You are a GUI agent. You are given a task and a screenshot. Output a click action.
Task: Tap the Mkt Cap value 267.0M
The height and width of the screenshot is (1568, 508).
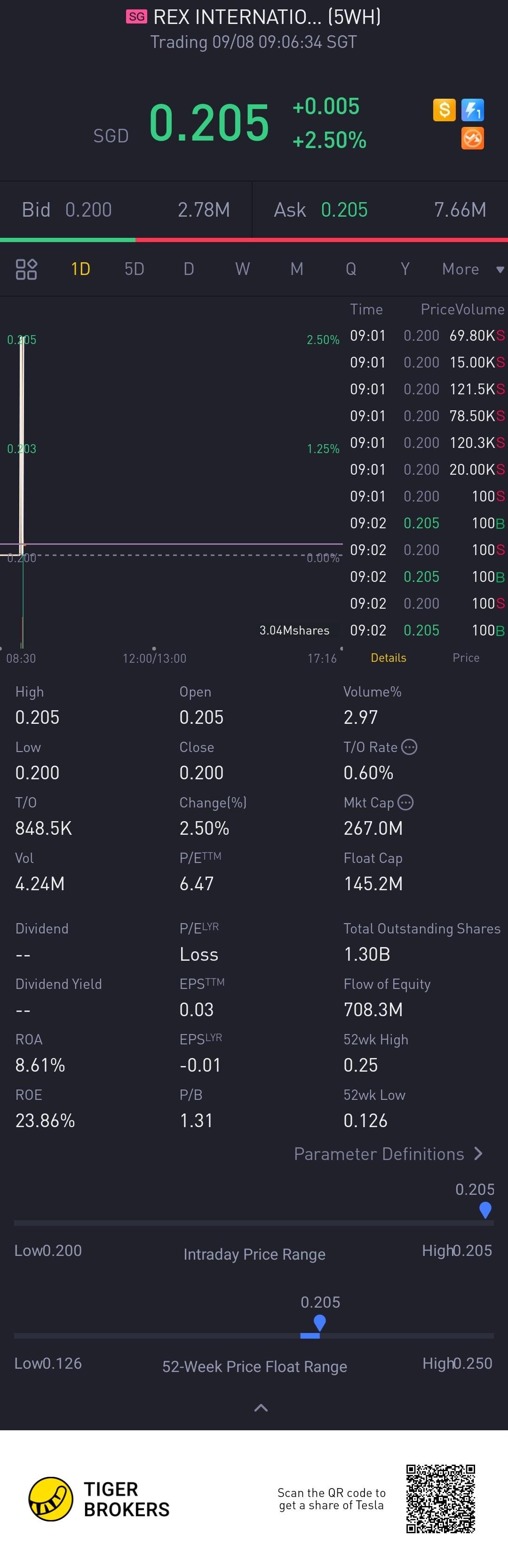tap(373, 829)
